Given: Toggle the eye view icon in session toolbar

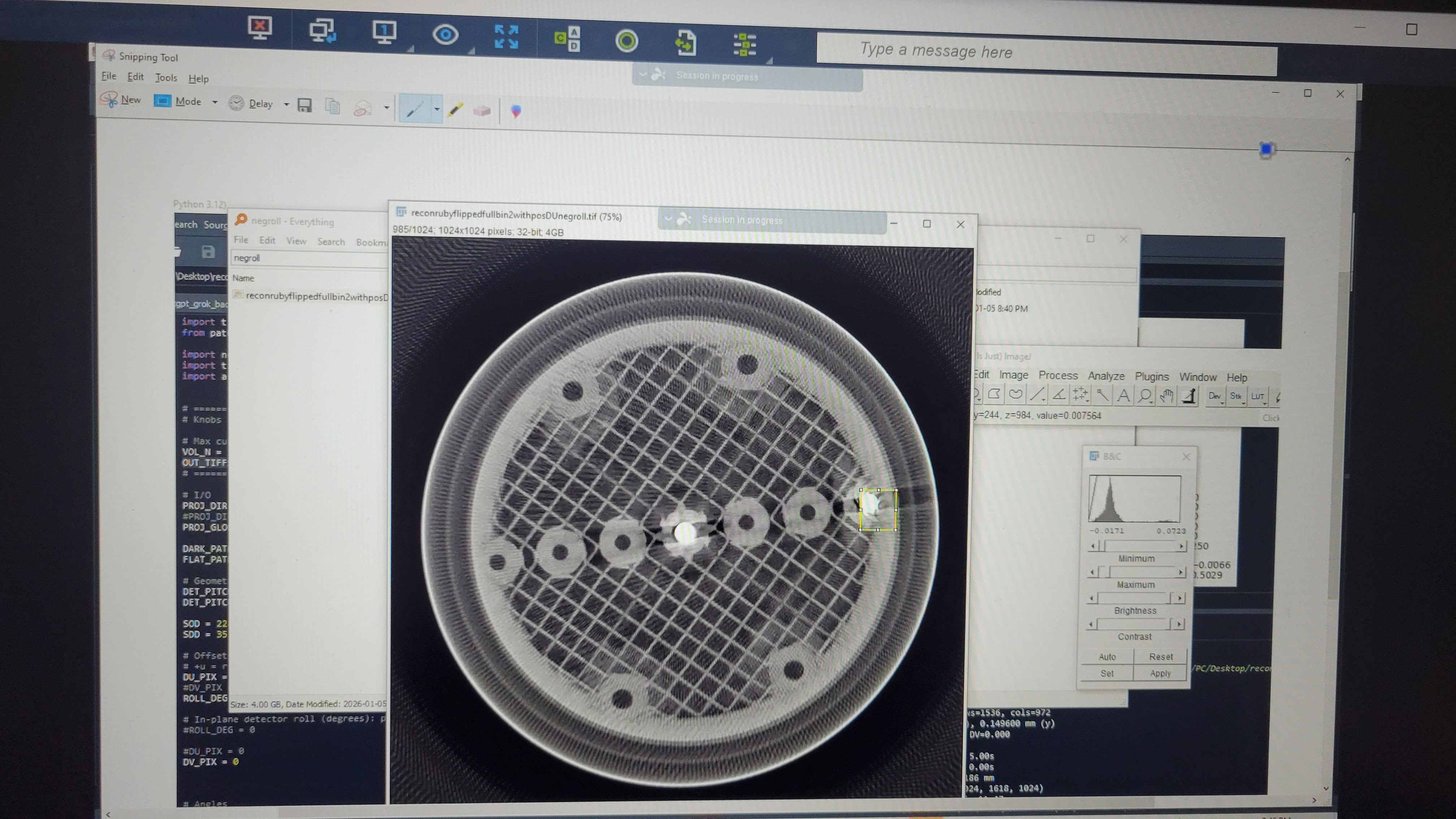Looking at the screenshot, I should [x=445, y=35].
